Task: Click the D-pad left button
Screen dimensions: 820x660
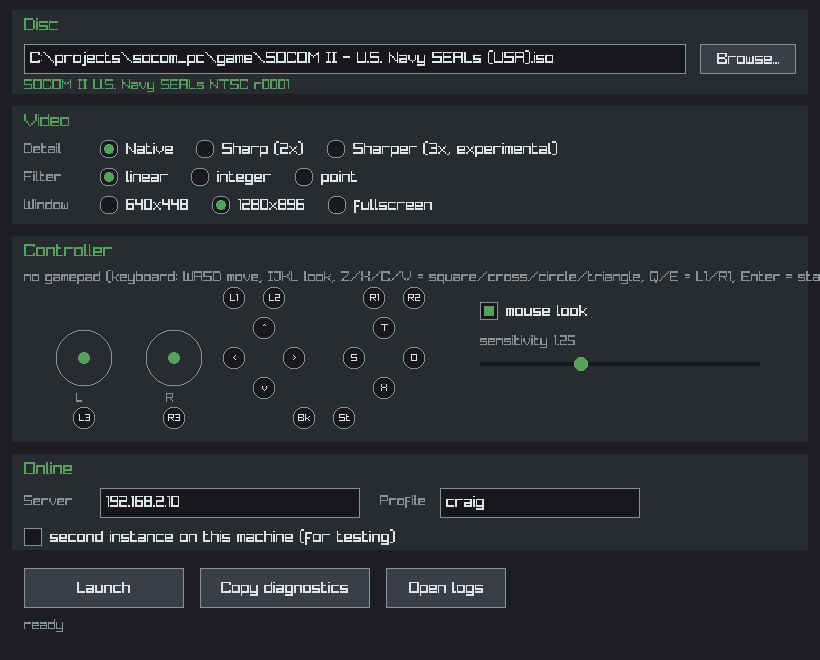Action: tap(234, 358)
